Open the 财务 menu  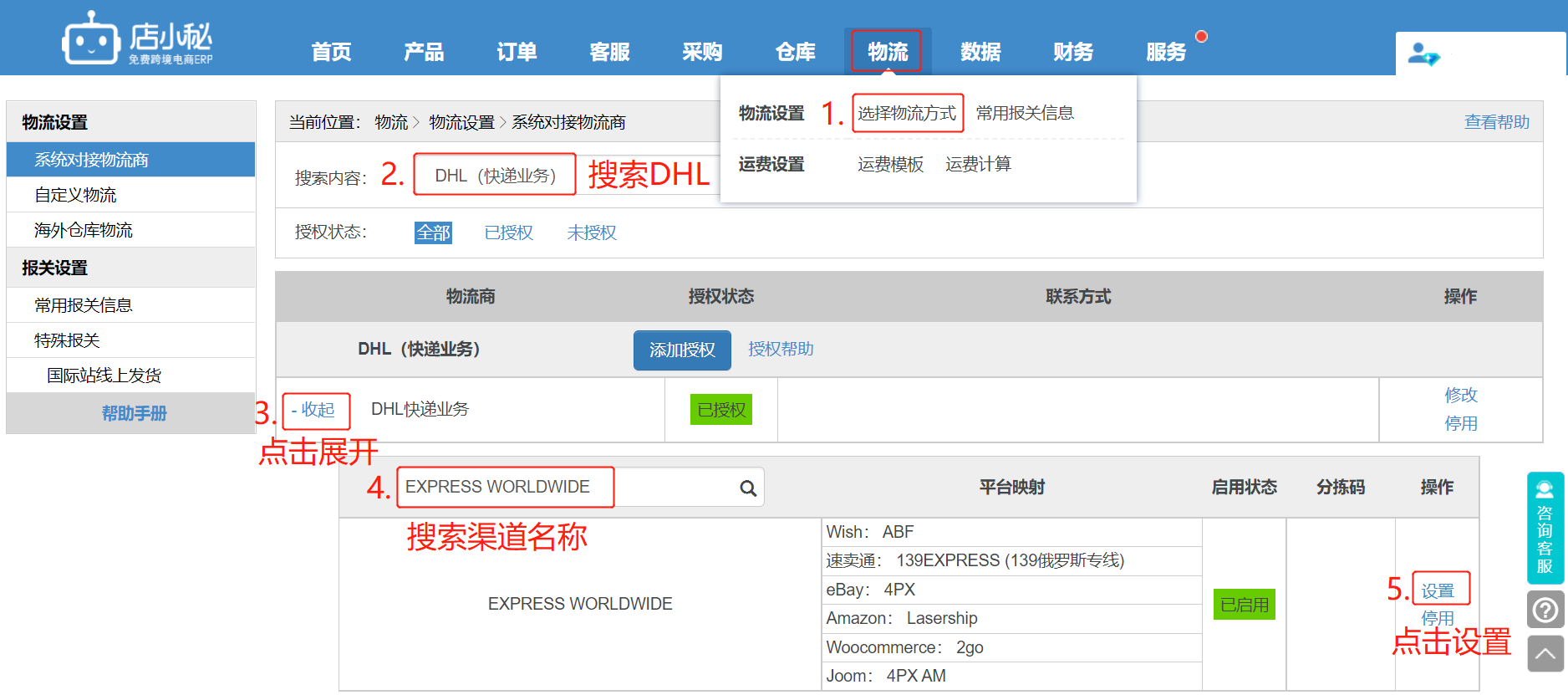pos(1073,52)
